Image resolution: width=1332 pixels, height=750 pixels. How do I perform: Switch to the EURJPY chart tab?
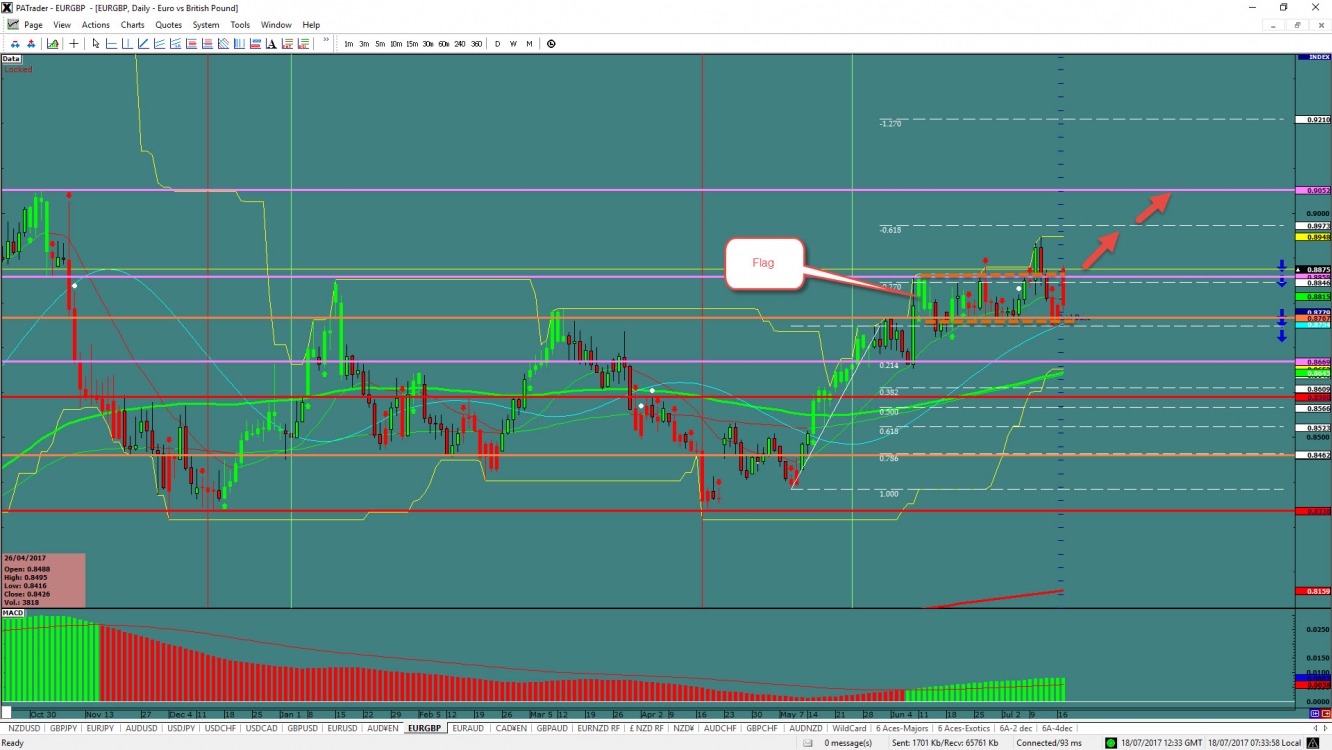pyautogui.click(x=100, y=728)
